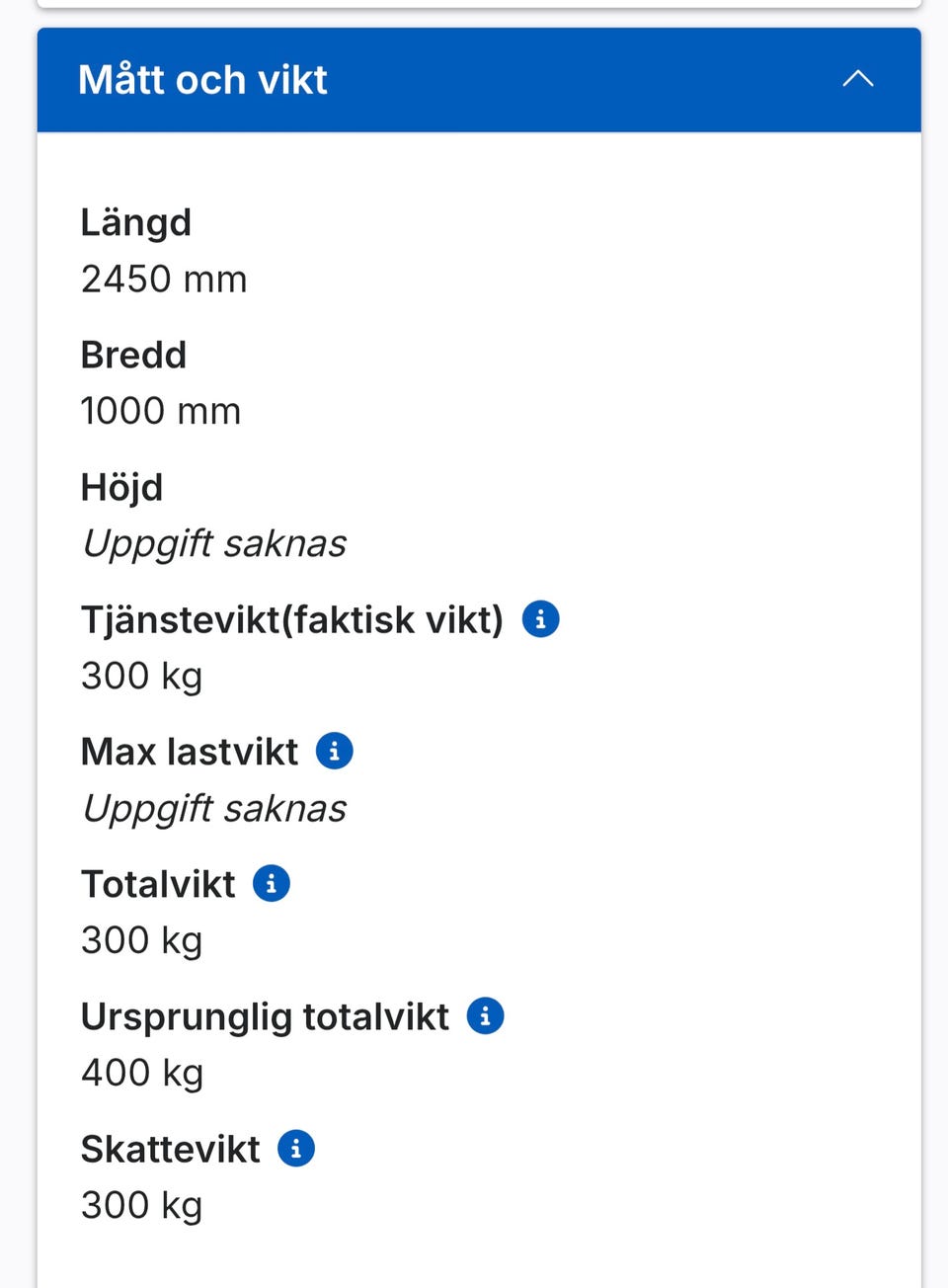The image size is (948, 1288).
Task: Collapse the Mått och vikt section chevron
Action: coord(857,79)
